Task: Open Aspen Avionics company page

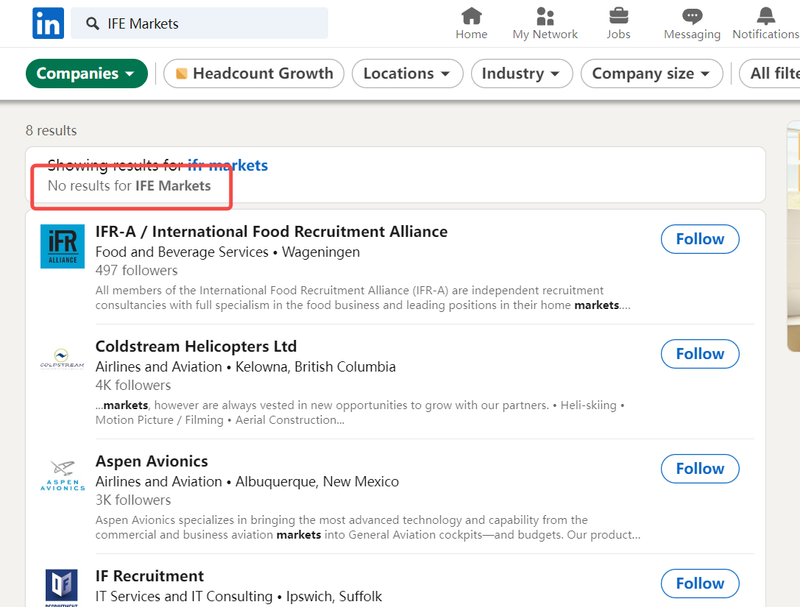Action: [152, 461]
